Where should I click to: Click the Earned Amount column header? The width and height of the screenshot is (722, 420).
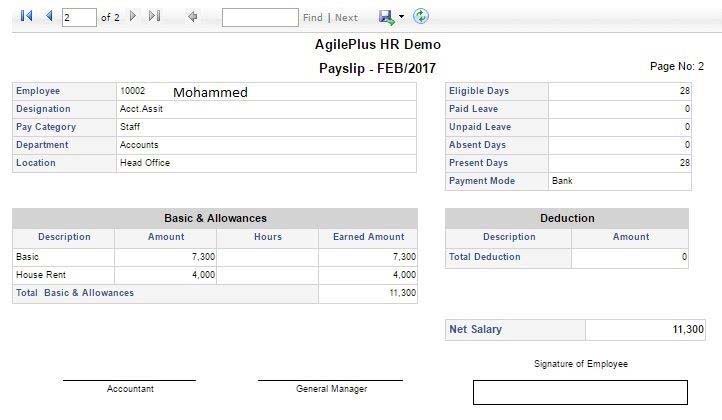point(368,237)
